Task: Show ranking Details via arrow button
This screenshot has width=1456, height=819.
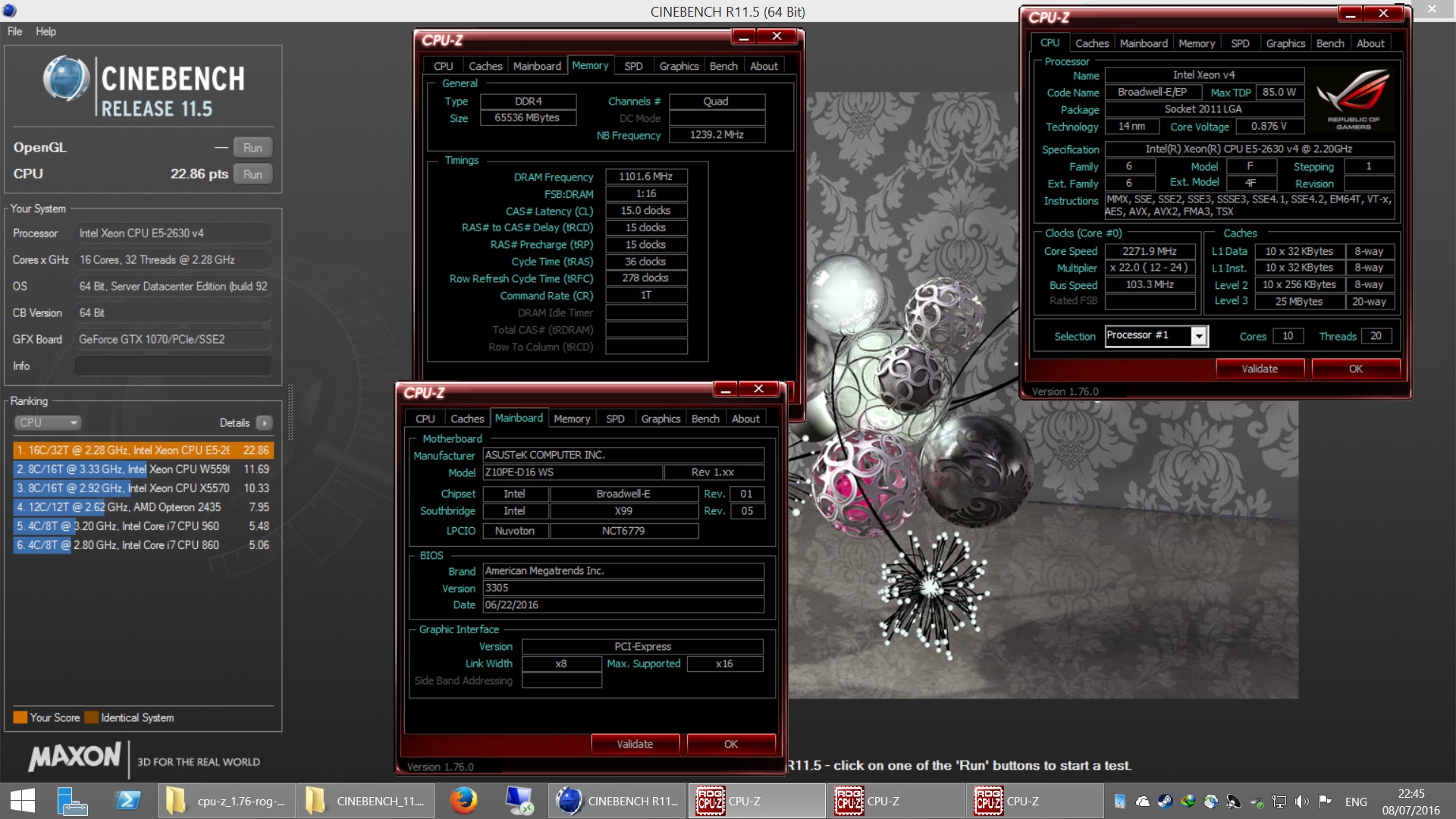Action: point(264,423)
